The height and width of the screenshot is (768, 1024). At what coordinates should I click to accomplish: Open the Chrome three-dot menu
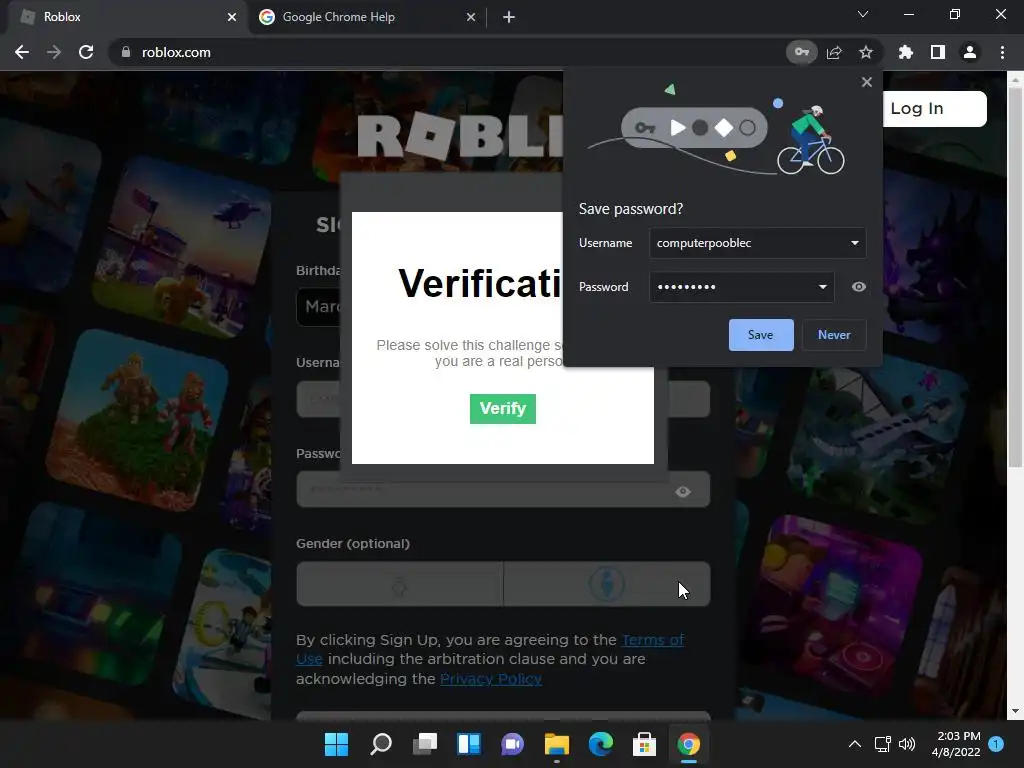(x=1002, y=52)
